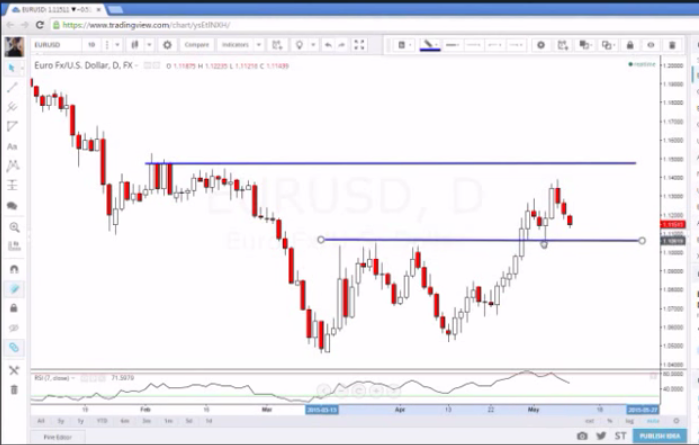This screenshot has width=699, height=445.
Task: Open chart properties gear in top toolbar
Action: tap(167, 45)
